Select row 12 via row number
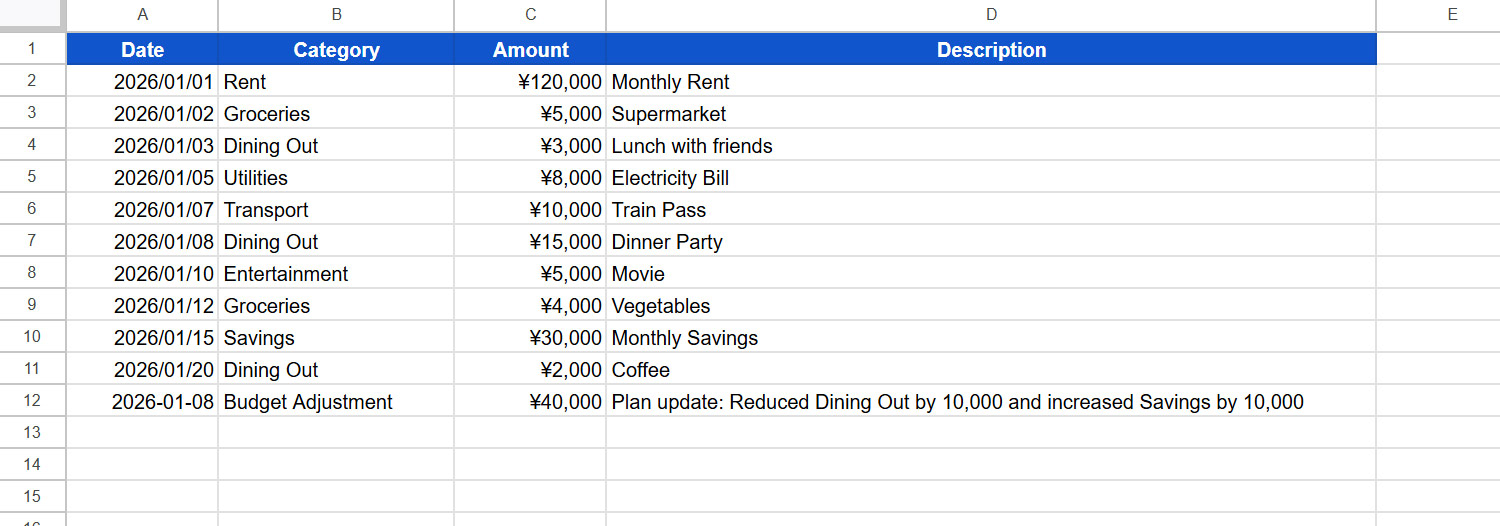The width and height of the screenshot is (1500, 526). (x=32, y=401)
